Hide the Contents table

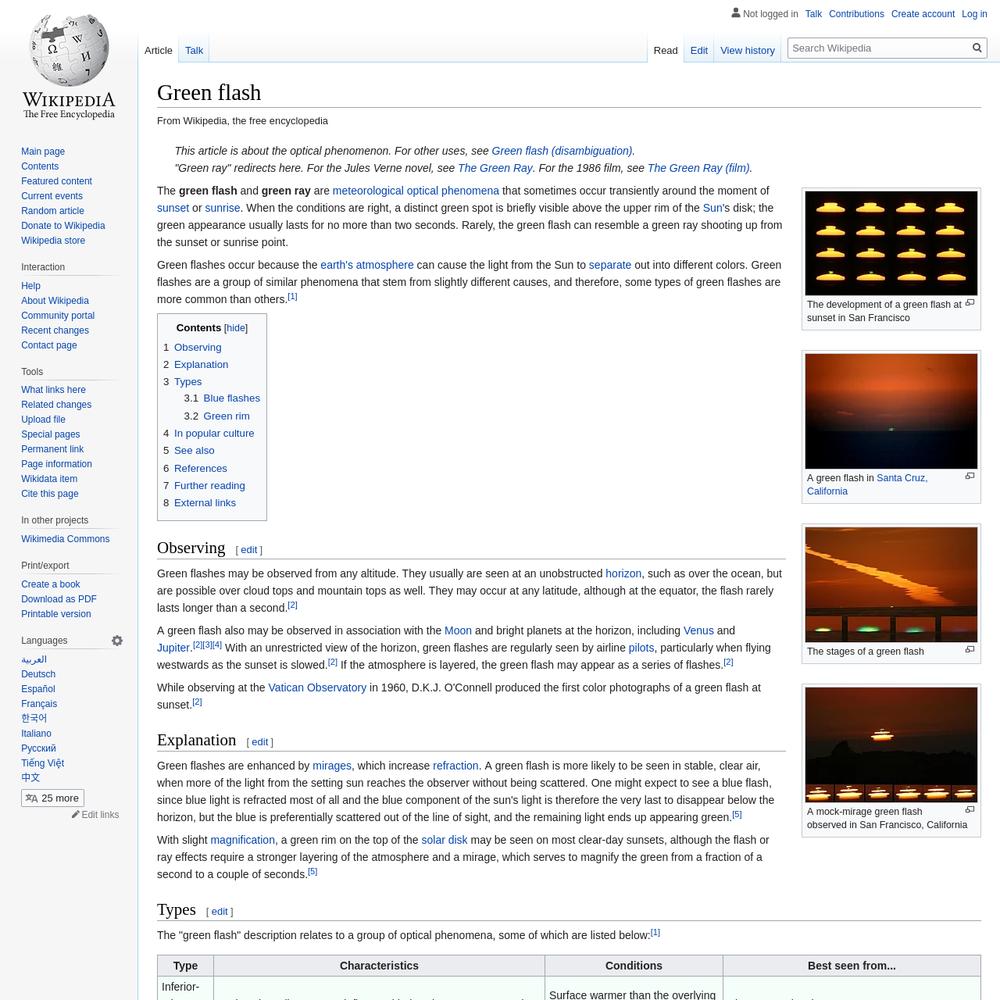tap(236, 328)
